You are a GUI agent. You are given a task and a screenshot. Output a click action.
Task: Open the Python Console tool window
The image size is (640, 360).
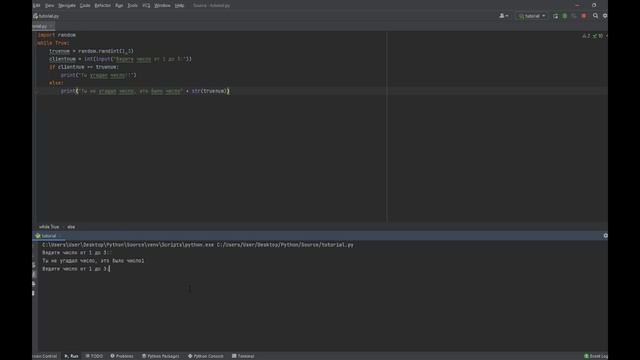coord(206,356)
